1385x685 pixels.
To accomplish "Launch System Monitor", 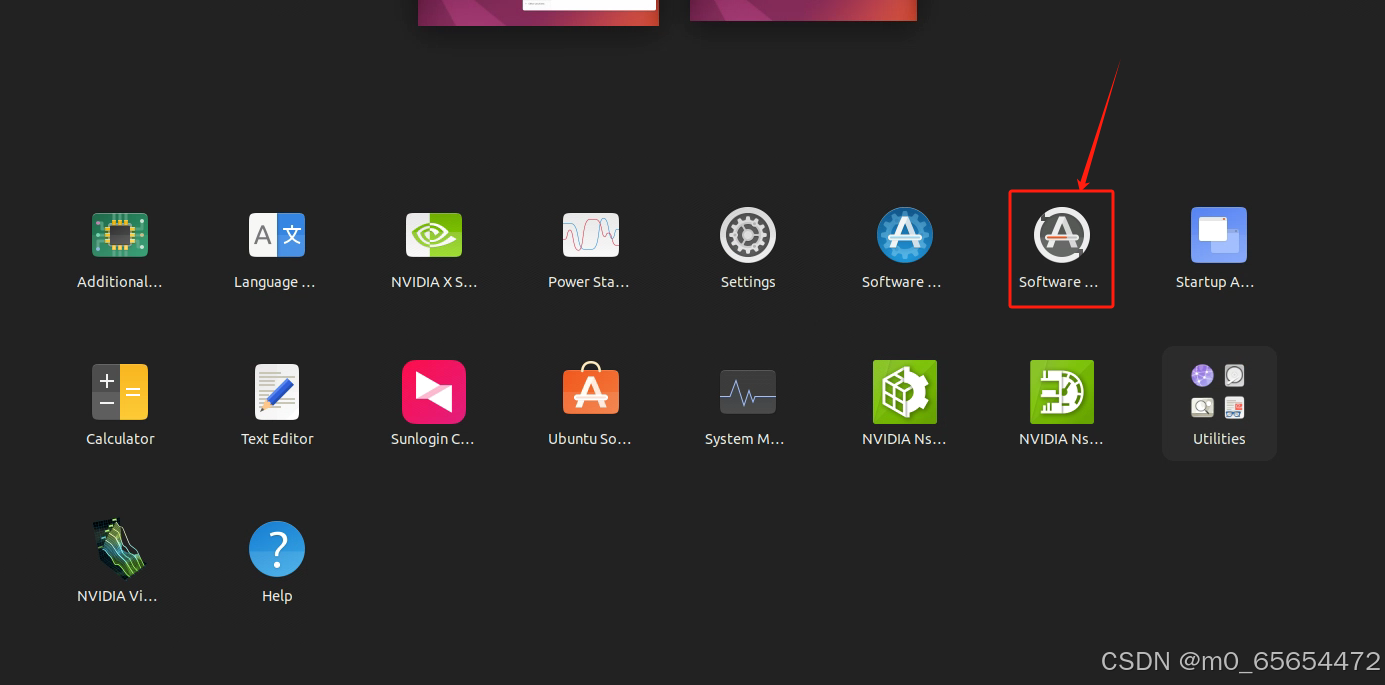I will pyautogui.click(x=748, y=392).
